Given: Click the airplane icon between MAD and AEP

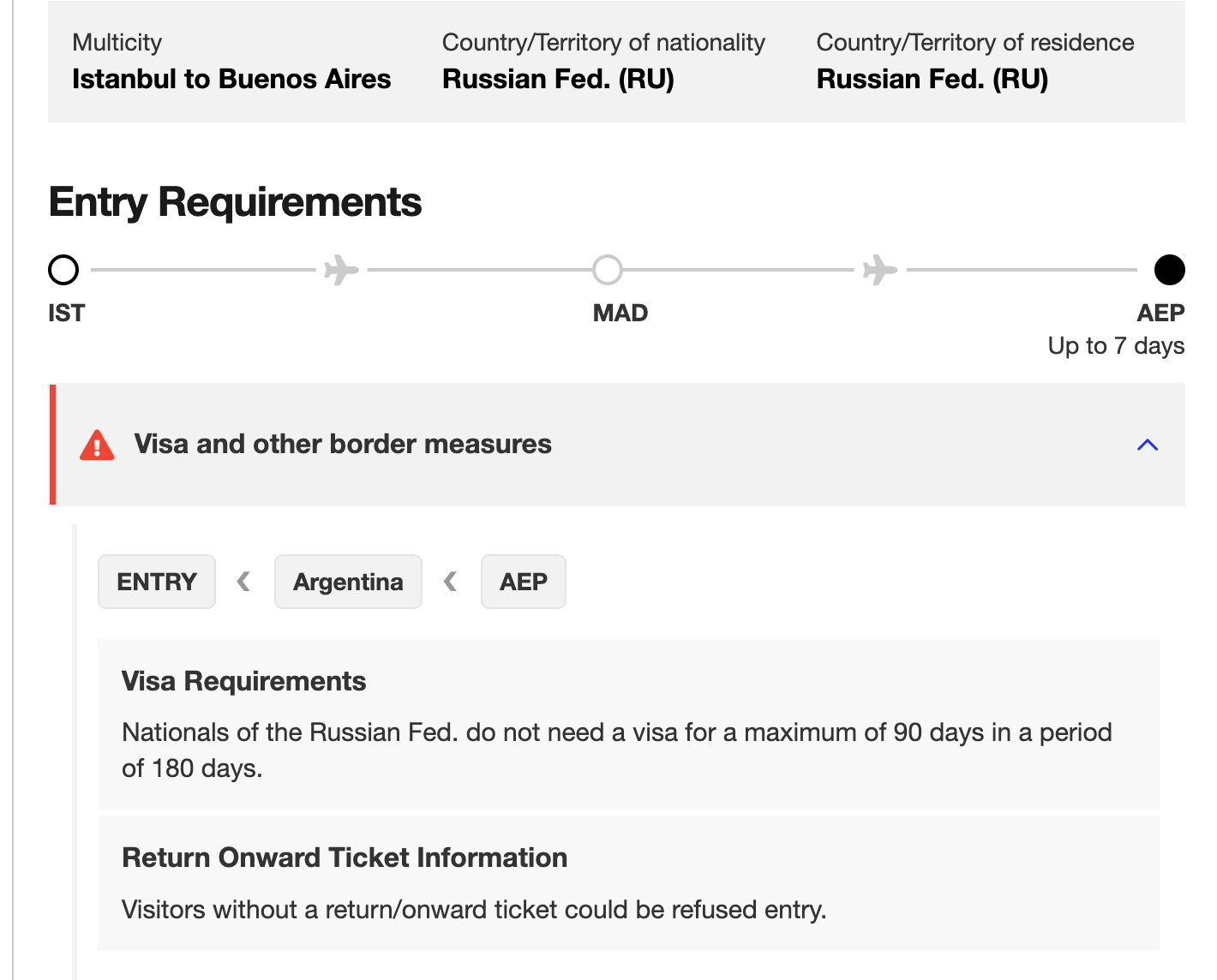Looking at the screenshot, I should pyautogui.click(x=879, y=270).
